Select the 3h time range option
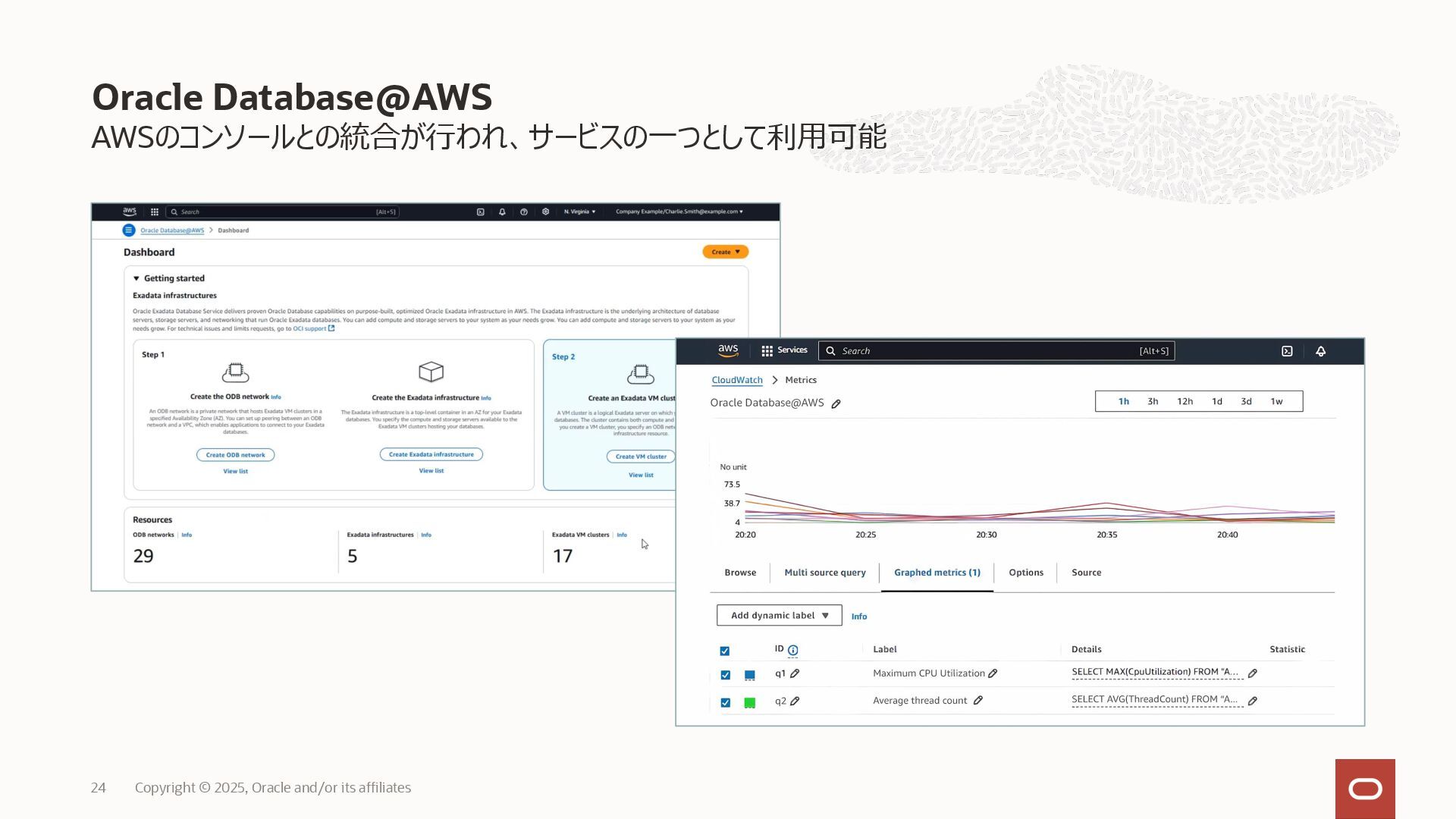This screenshot has height=819, width=1456. (1152, 401)
